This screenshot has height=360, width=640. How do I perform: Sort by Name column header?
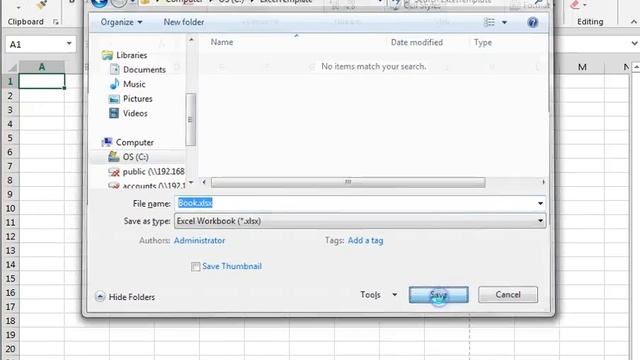(222, 42)
